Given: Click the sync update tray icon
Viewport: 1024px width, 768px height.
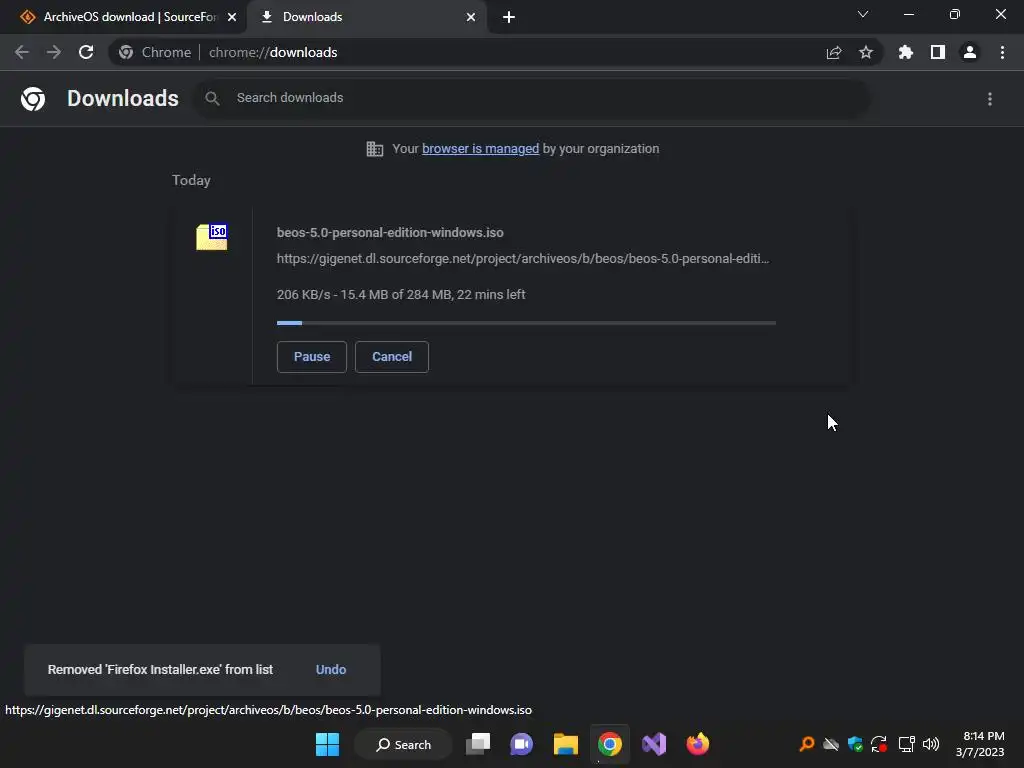Looking at the screenshot, I should (880, 744).
